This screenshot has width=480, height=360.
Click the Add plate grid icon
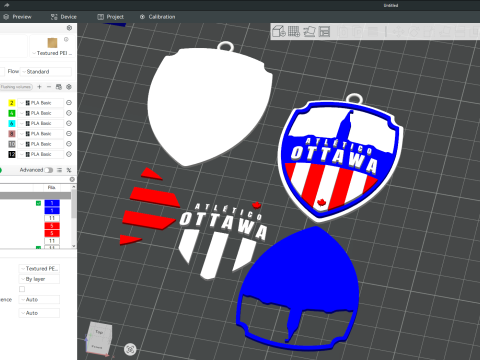(x=294, y=32)
